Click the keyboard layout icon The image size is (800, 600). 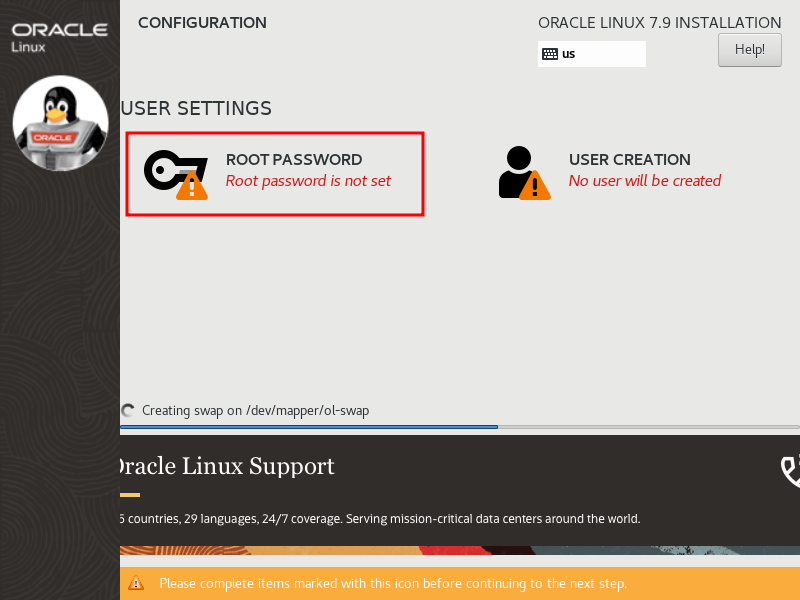549,54
